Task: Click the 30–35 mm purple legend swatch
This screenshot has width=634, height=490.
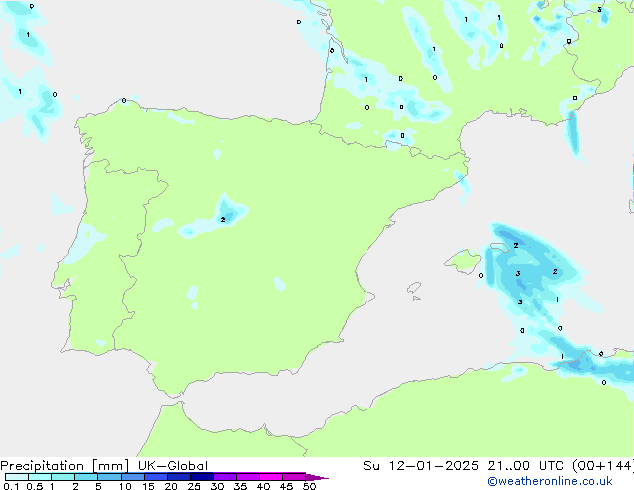Action: pos(225,477)
